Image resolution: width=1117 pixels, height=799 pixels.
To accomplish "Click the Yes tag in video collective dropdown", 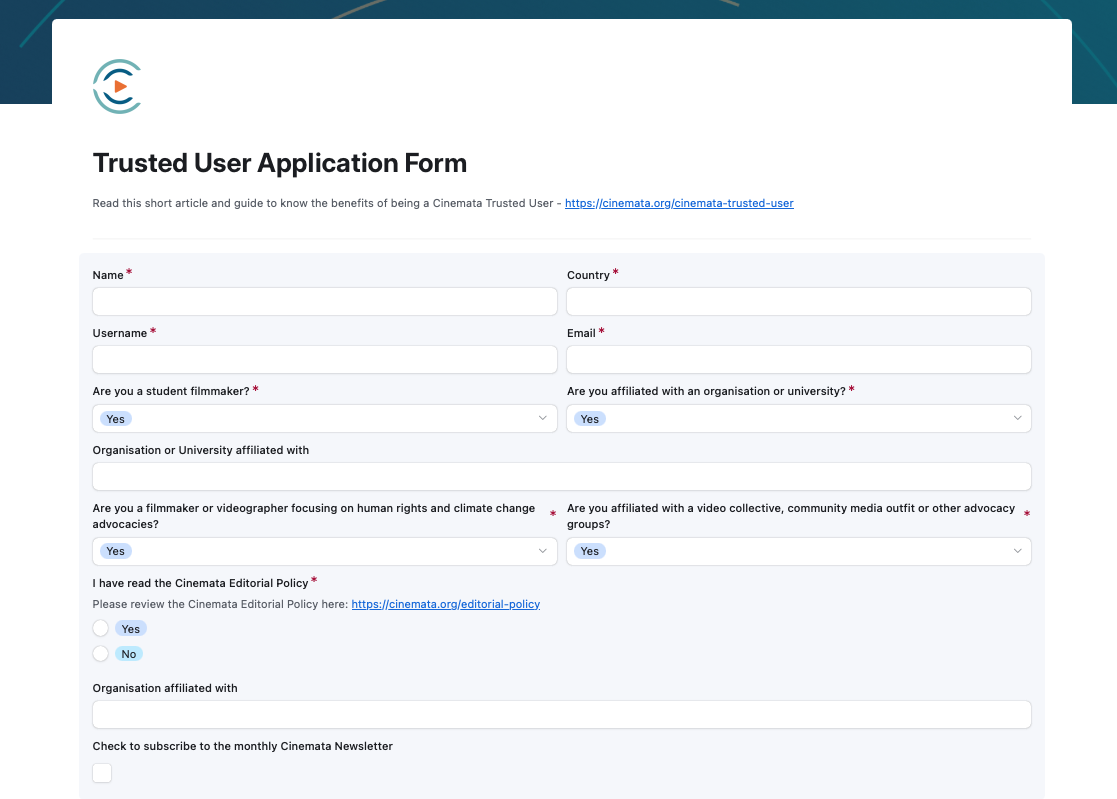I will 590,551.
